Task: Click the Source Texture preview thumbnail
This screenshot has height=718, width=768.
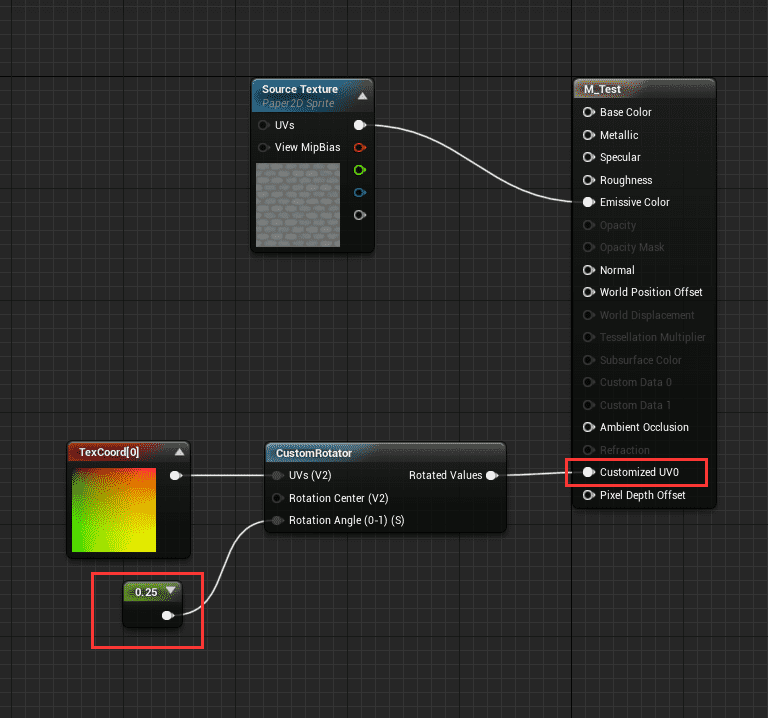Action: pos(298,205)
